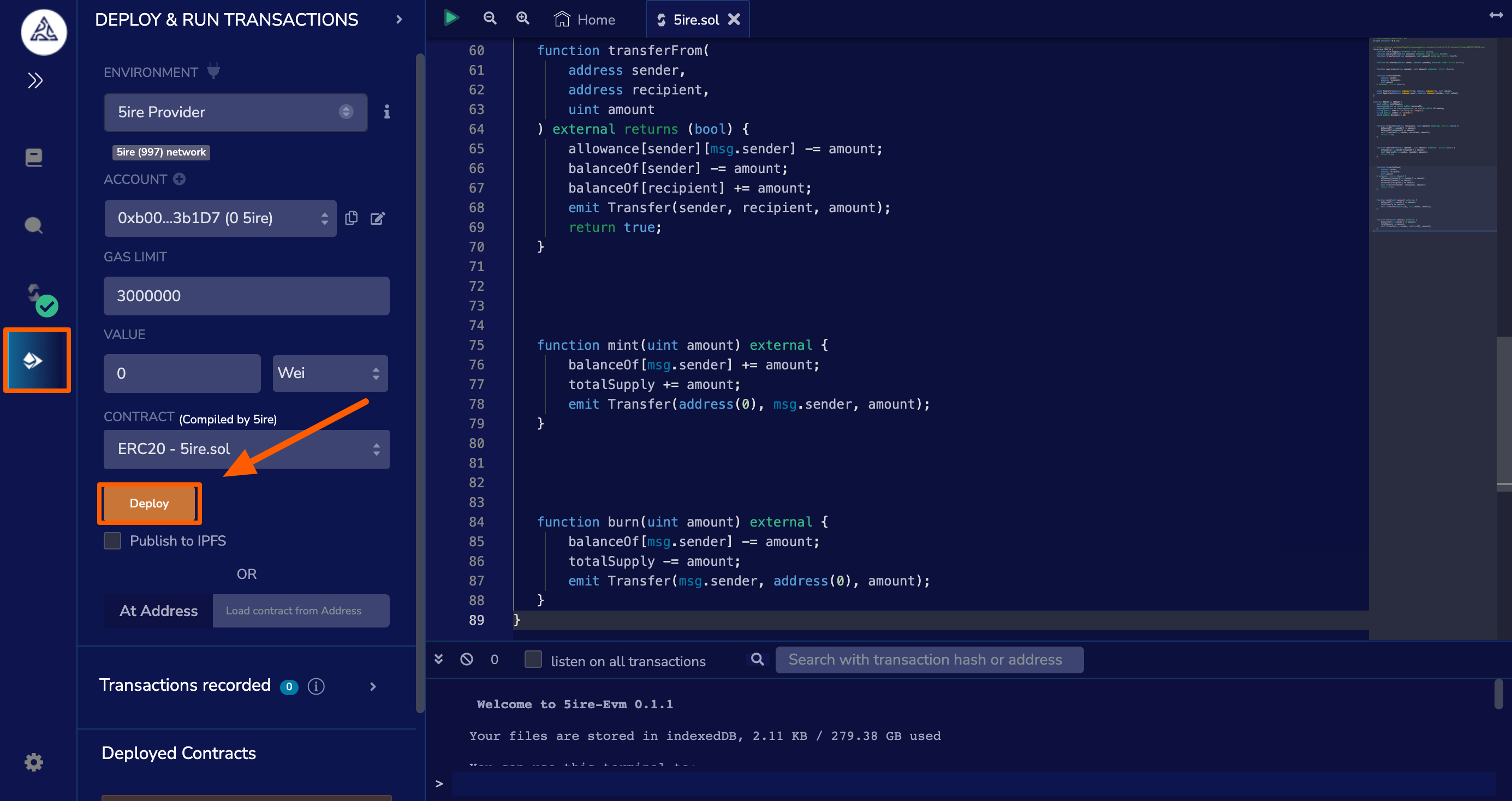Click the sign message edit icon

[378, 218]
